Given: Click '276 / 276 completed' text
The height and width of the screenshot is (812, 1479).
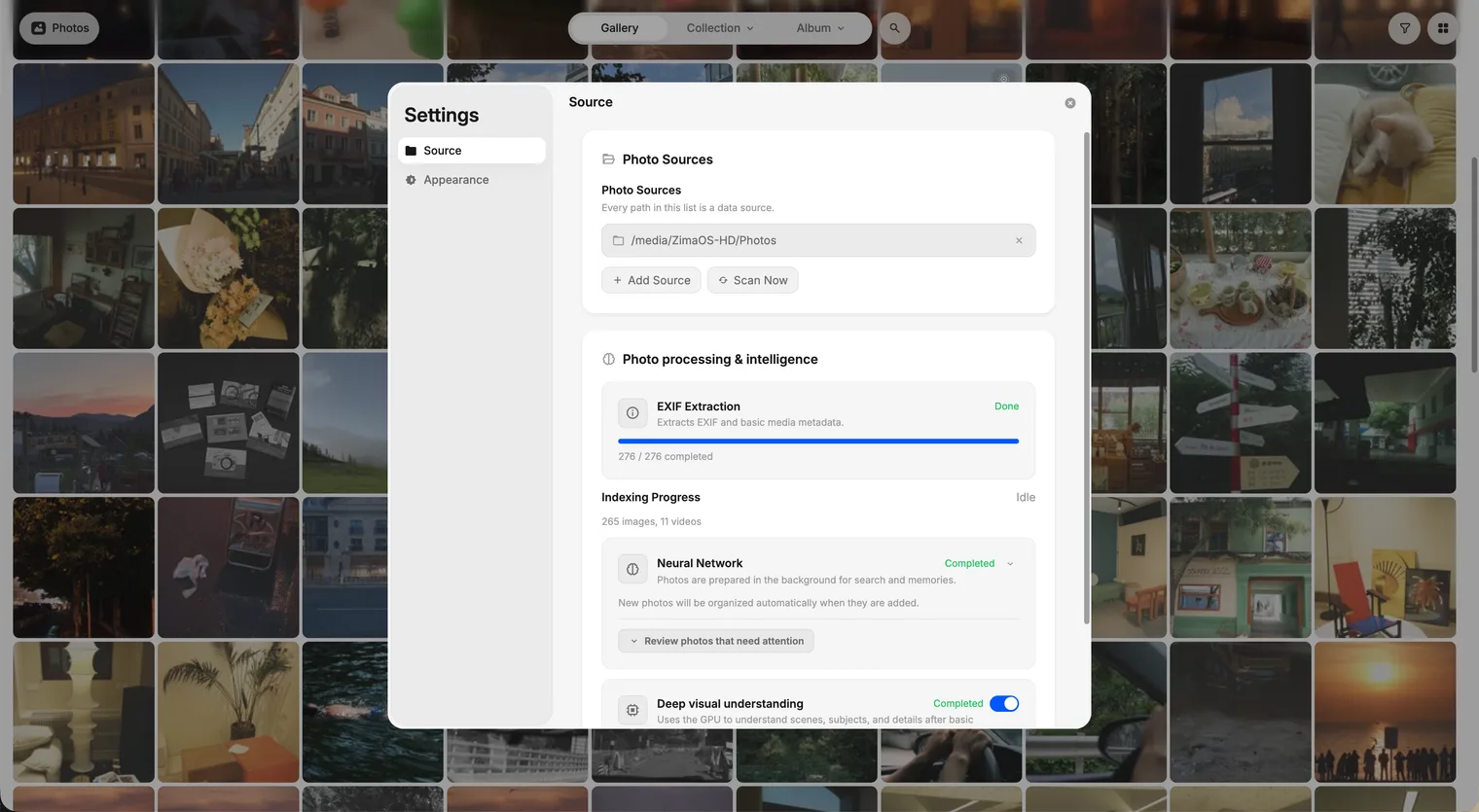Looking at the screenshot, I should [666, 456].
